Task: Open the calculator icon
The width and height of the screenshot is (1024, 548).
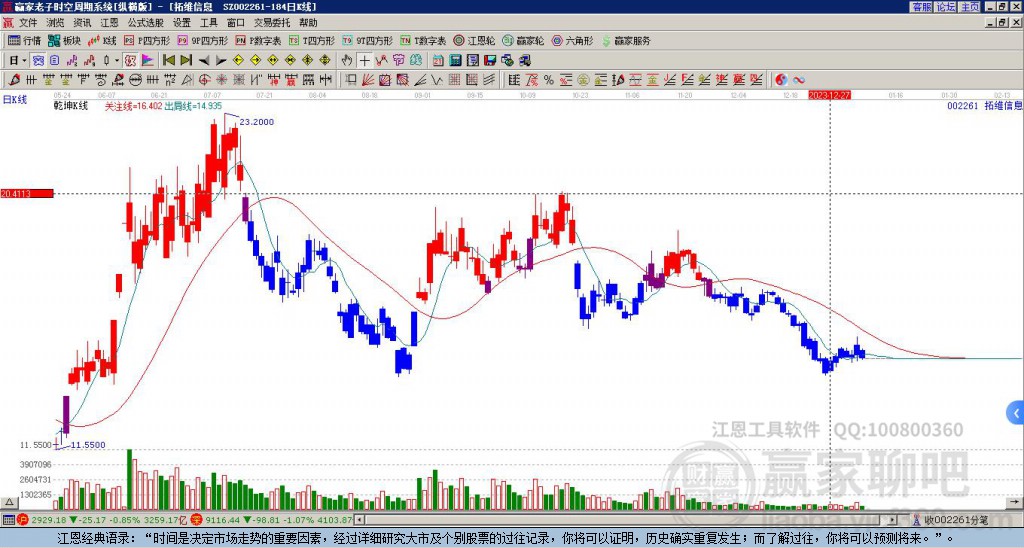Action: tap(456, 61)
